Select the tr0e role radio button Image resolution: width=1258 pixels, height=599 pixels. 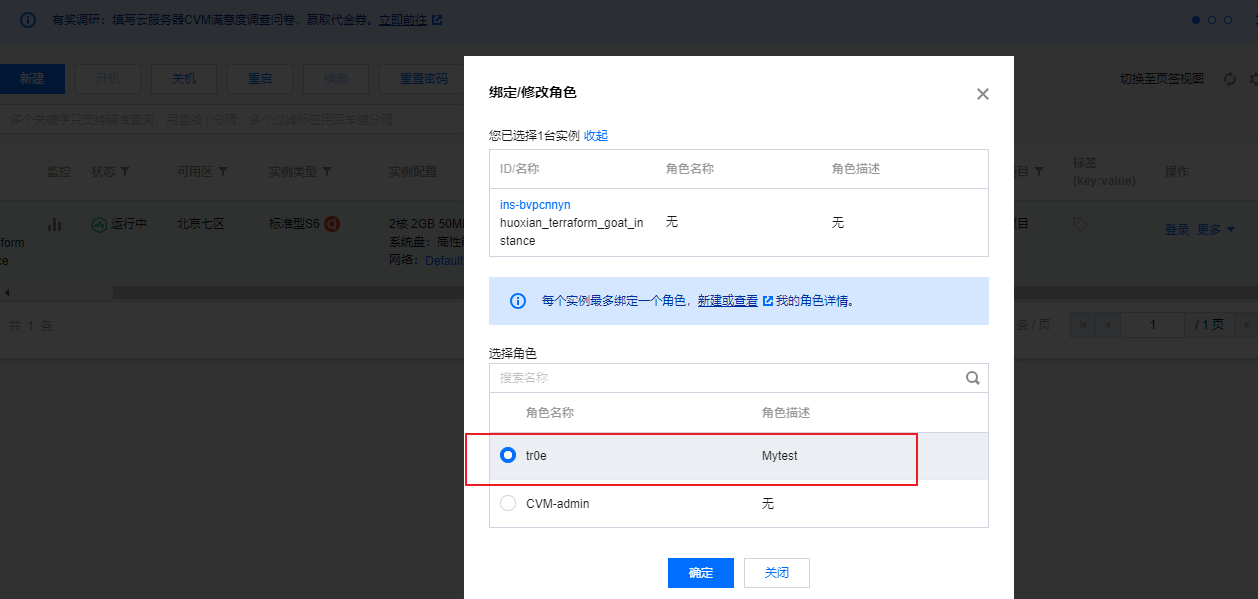pos(508,455)
